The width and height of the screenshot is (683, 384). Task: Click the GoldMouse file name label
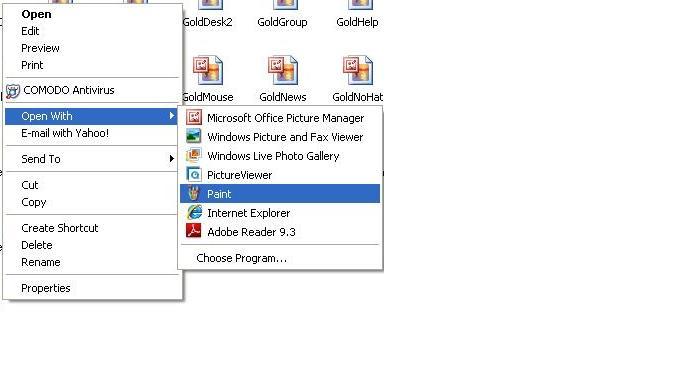[208, 97]
